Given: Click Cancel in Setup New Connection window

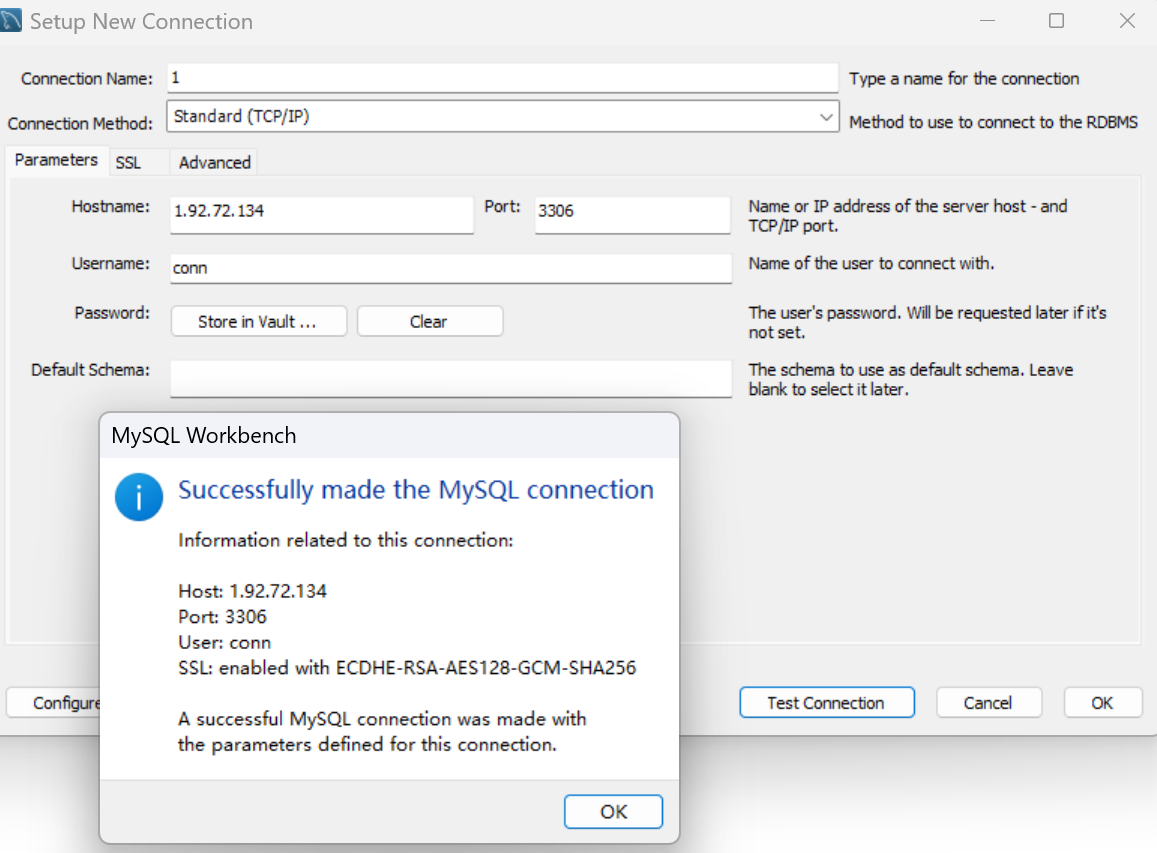Looking at the screenshot, I should [x=989, y=702].
